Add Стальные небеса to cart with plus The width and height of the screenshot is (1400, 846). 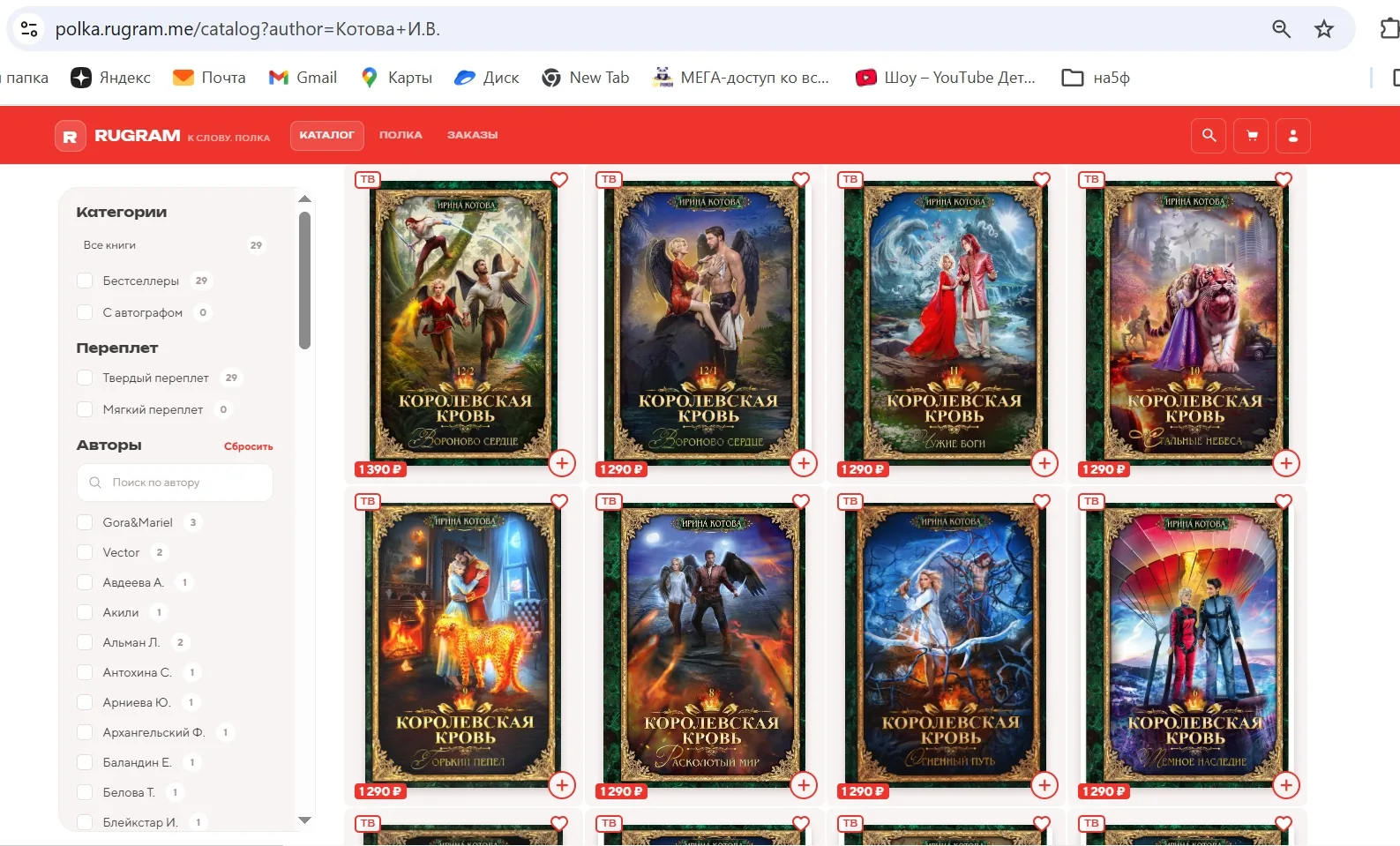[1286, 463]
